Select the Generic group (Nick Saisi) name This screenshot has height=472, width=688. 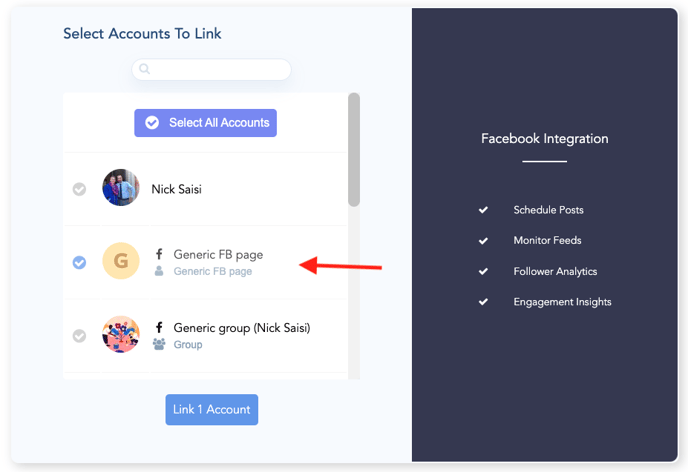coord(242,328)
